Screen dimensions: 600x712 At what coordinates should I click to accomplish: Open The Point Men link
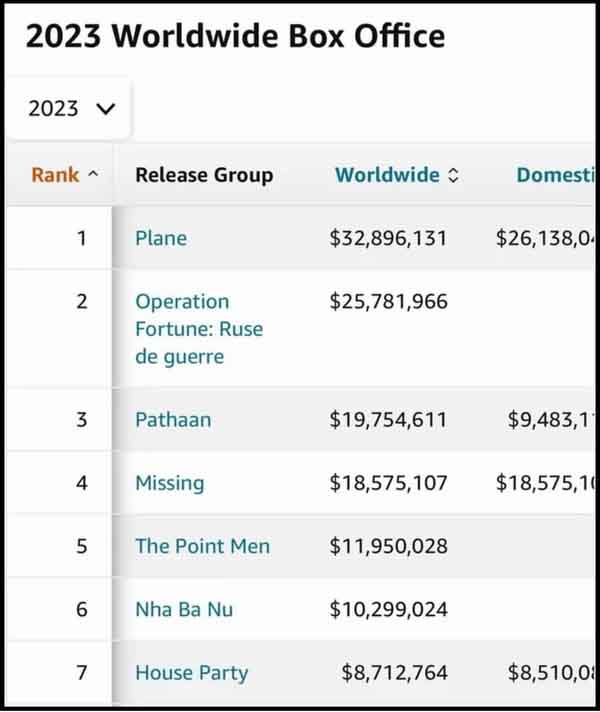coord(202,546)
